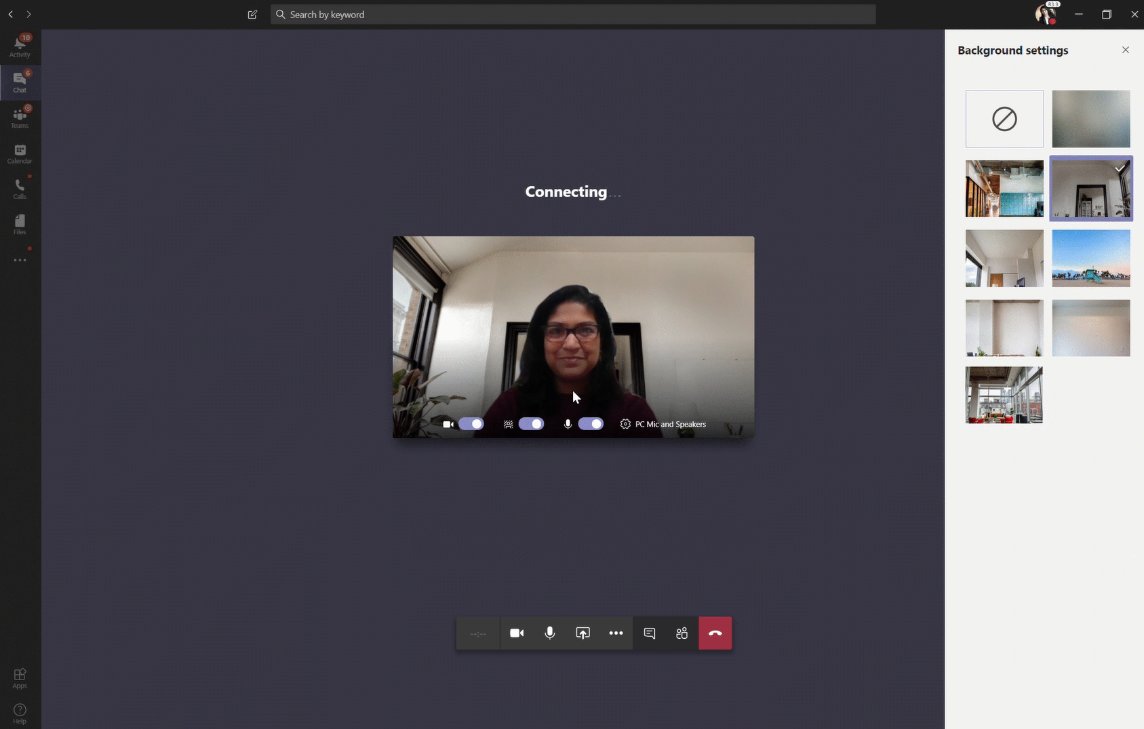
Task: Choose selected room with mirror background
Action: coord(1091,188)
